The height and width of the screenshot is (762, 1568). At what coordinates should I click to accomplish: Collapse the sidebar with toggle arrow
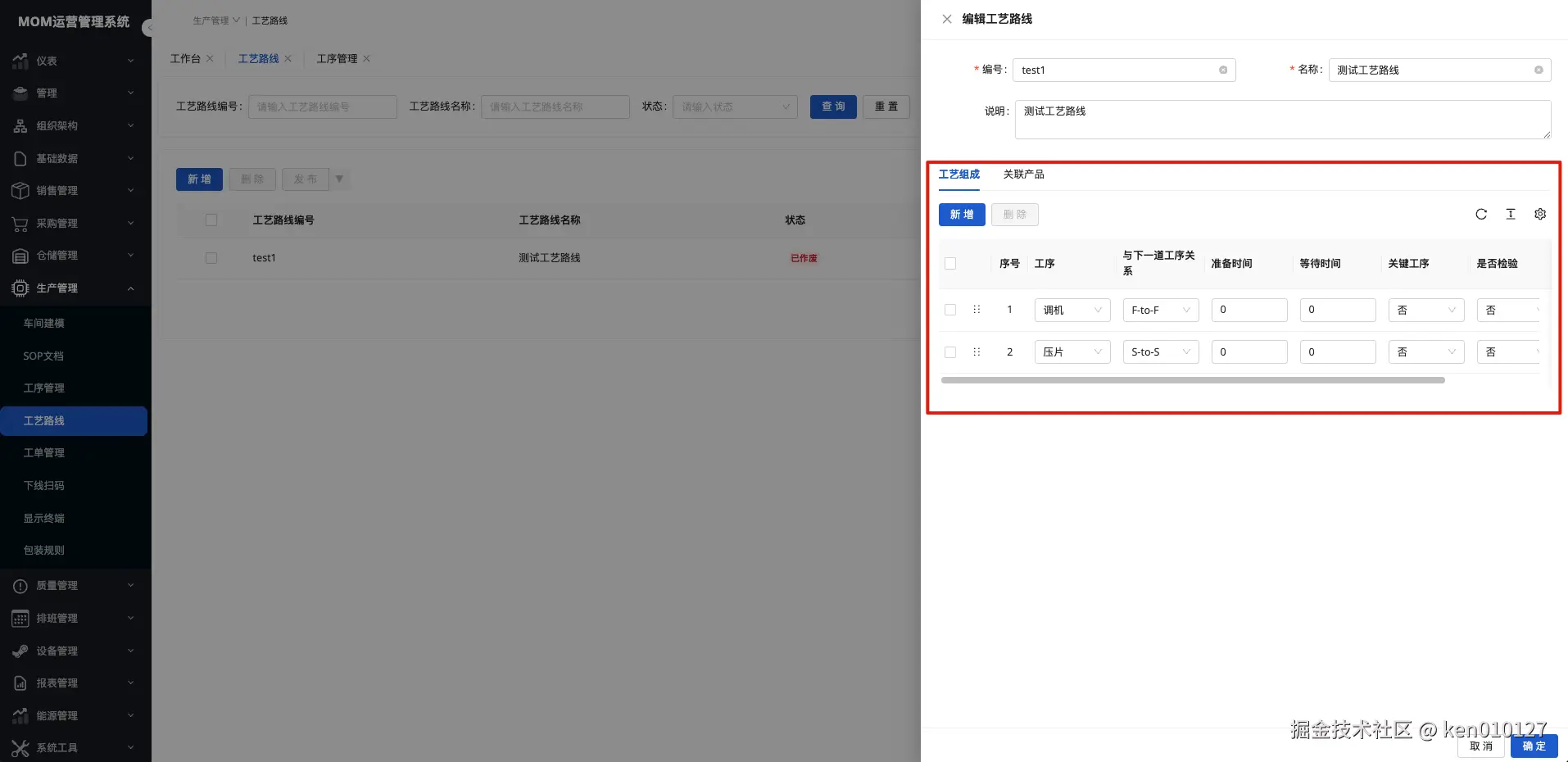point(148,28)
